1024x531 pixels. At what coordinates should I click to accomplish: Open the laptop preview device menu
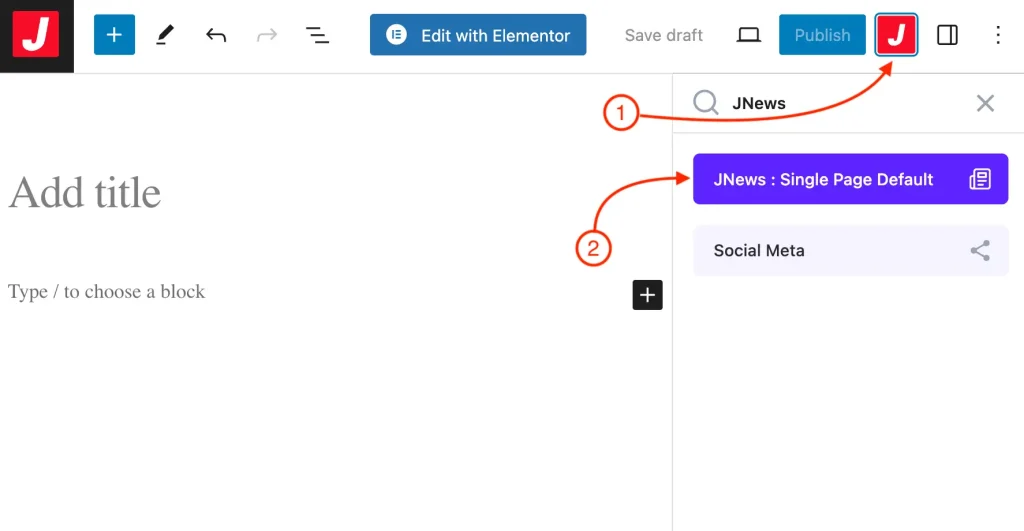point(748,35)
